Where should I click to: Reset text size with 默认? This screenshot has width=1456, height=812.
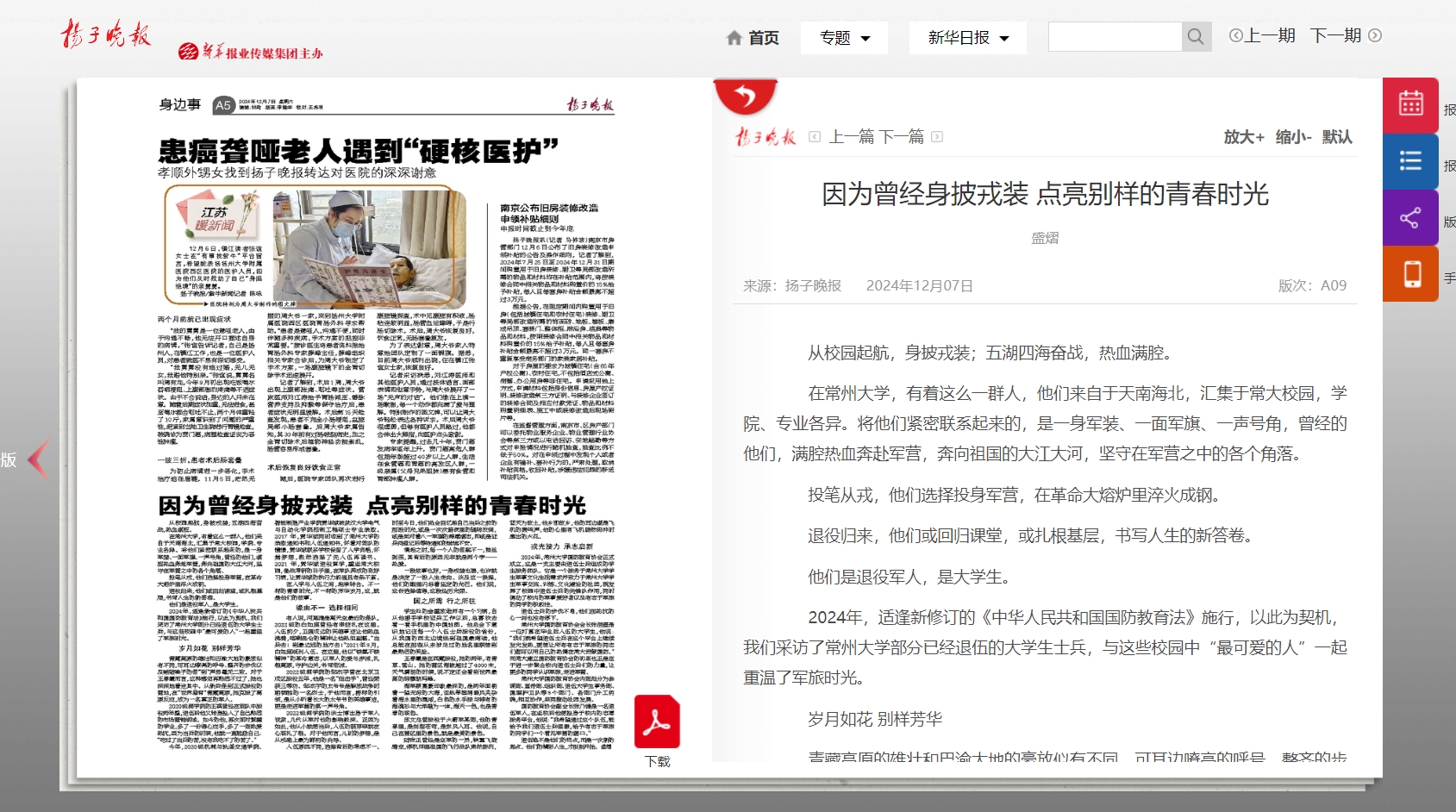(x=1337, y=137)
